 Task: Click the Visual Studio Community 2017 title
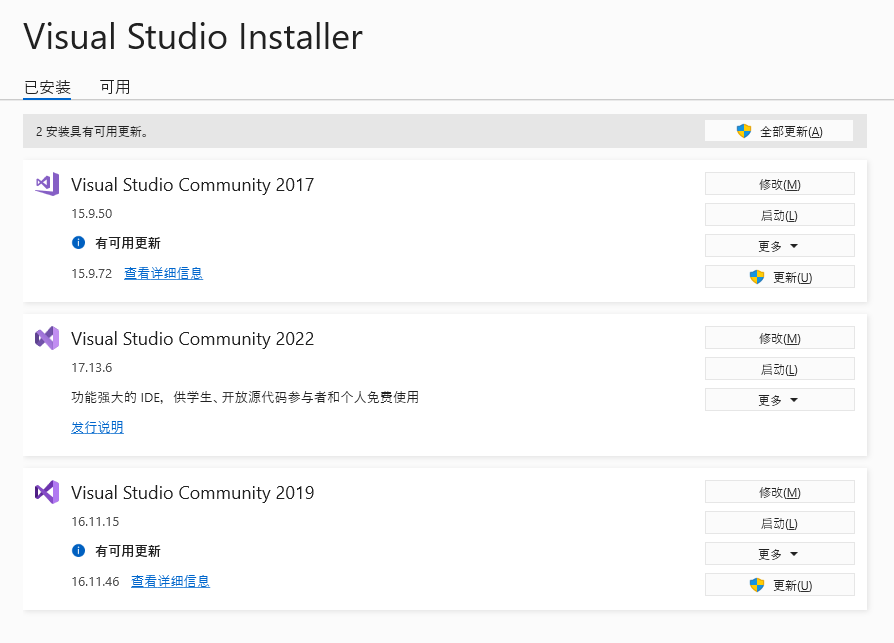pos(193,185)
